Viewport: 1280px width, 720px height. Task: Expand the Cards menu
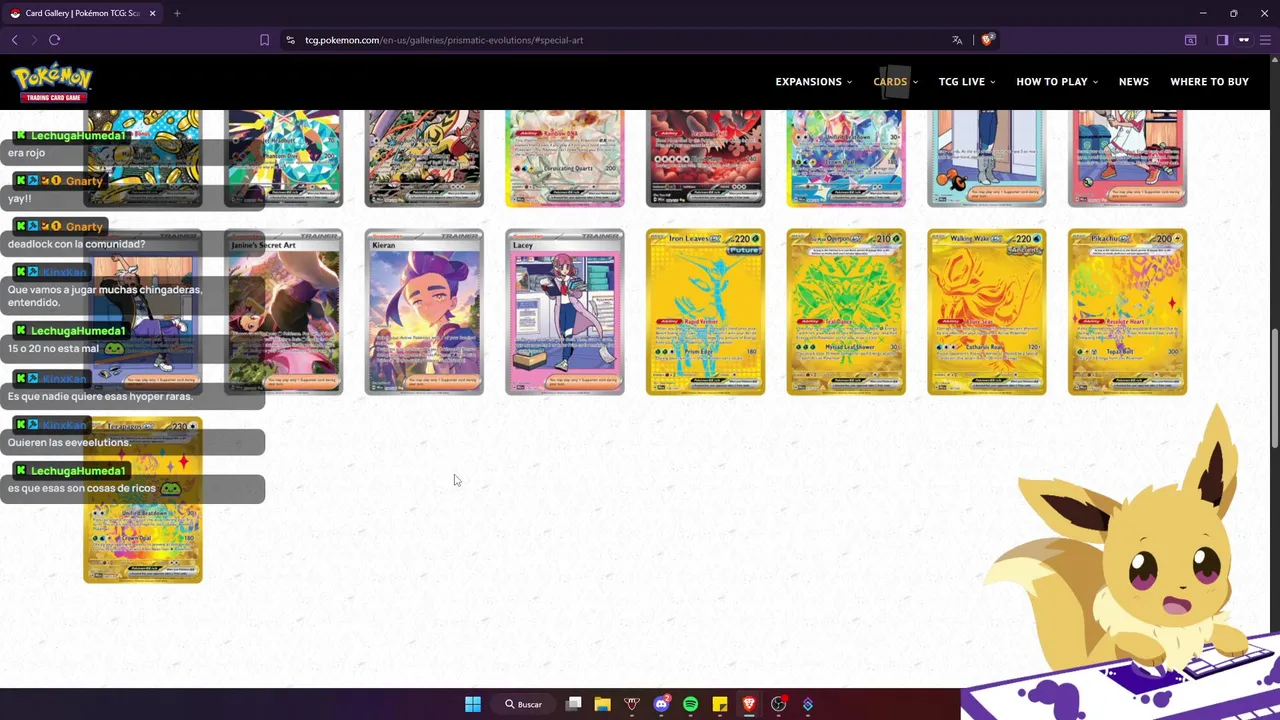[x=895, y=82]
